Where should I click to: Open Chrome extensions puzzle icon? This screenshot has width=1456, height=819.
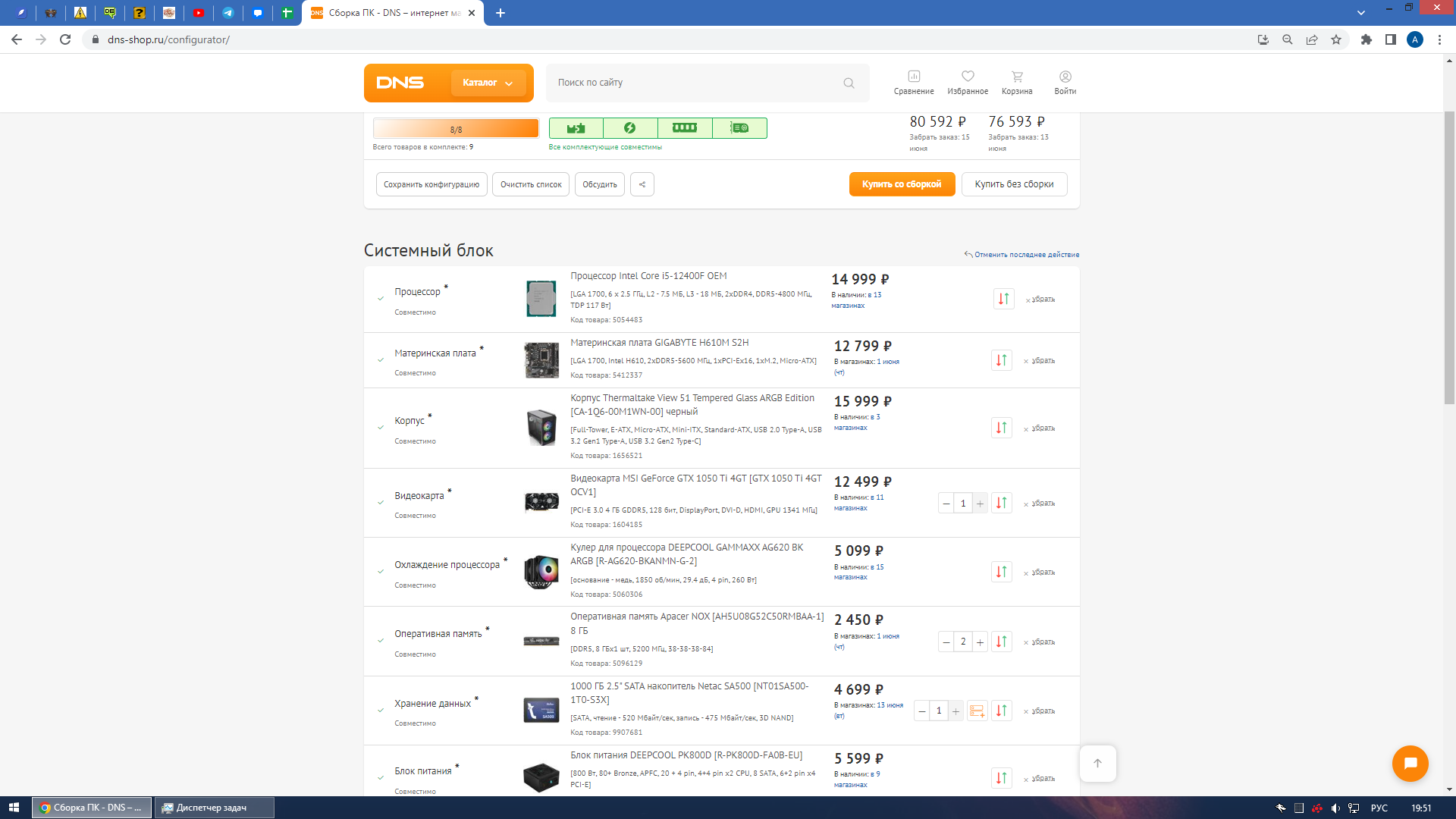tap(1367, 39)
